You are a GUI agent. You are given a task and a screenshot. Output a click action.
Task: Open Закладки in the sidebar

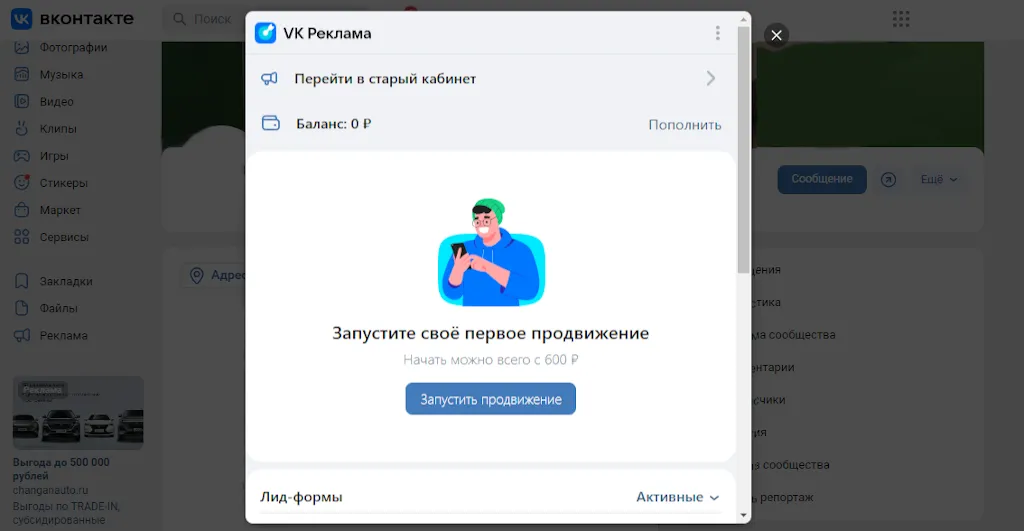(x=65, y=281)
